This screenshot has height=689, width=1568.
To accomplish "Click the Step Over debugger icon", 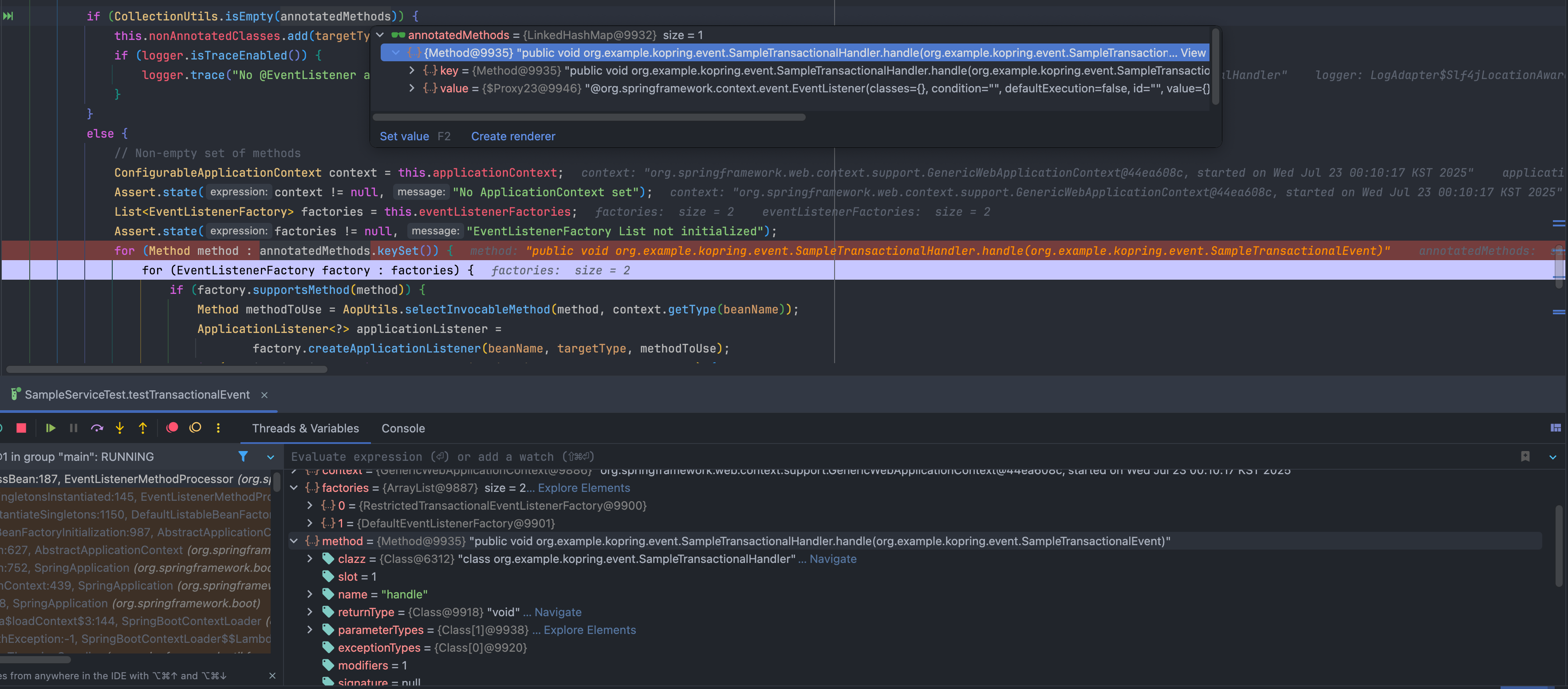I will pos(97,428).
